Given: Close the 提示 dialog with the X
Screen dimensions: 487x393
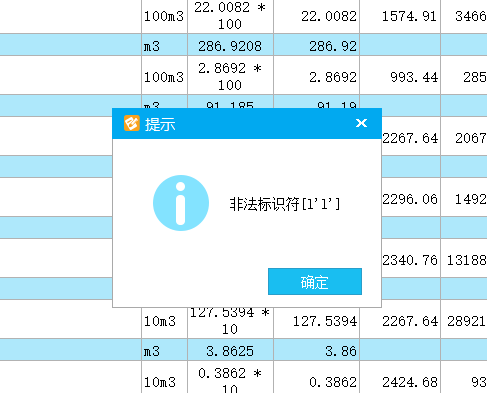Looking at the screenshot, I should [x=361, y=123].
